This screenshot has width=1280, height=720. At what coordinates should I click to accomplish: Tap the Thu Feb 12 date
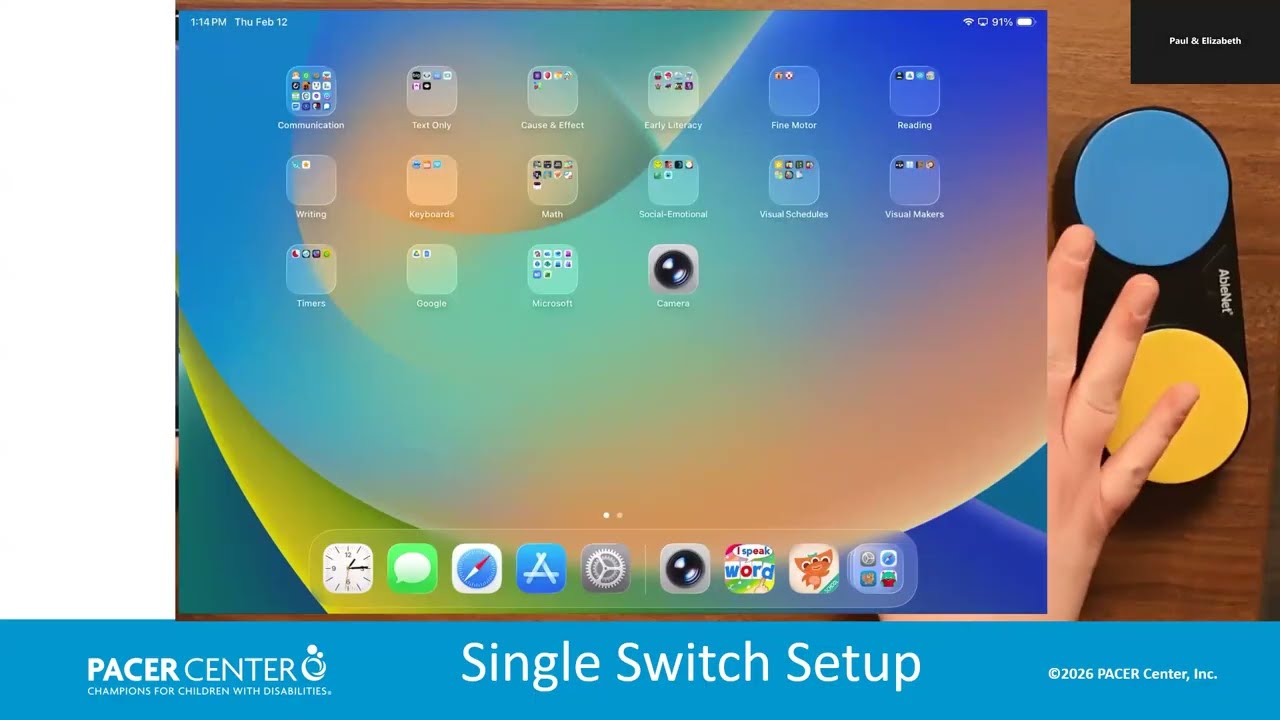(261, 22)
